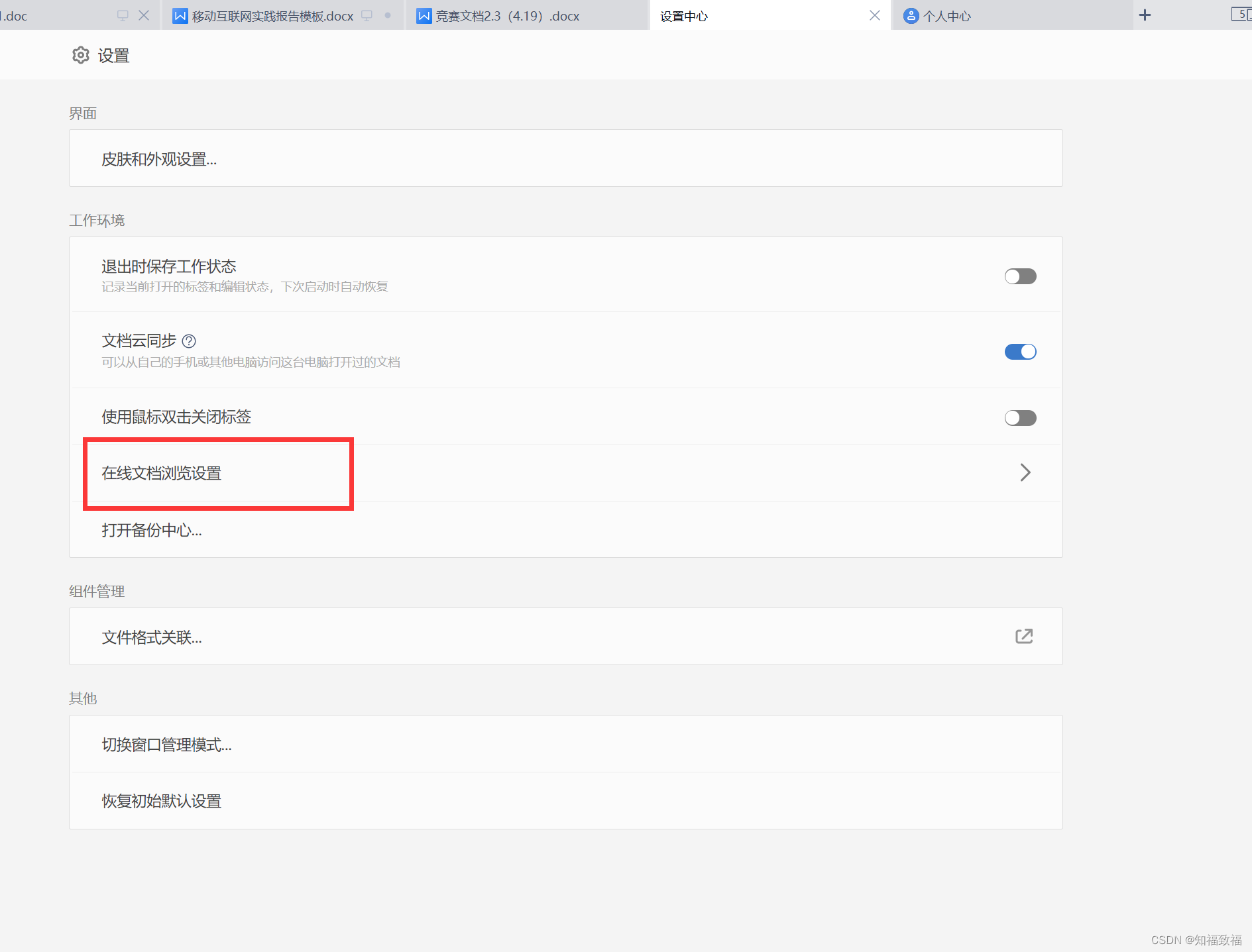Click the 设置 page title
Viewport: 1252px width, 952px height.
pos(114,56)
